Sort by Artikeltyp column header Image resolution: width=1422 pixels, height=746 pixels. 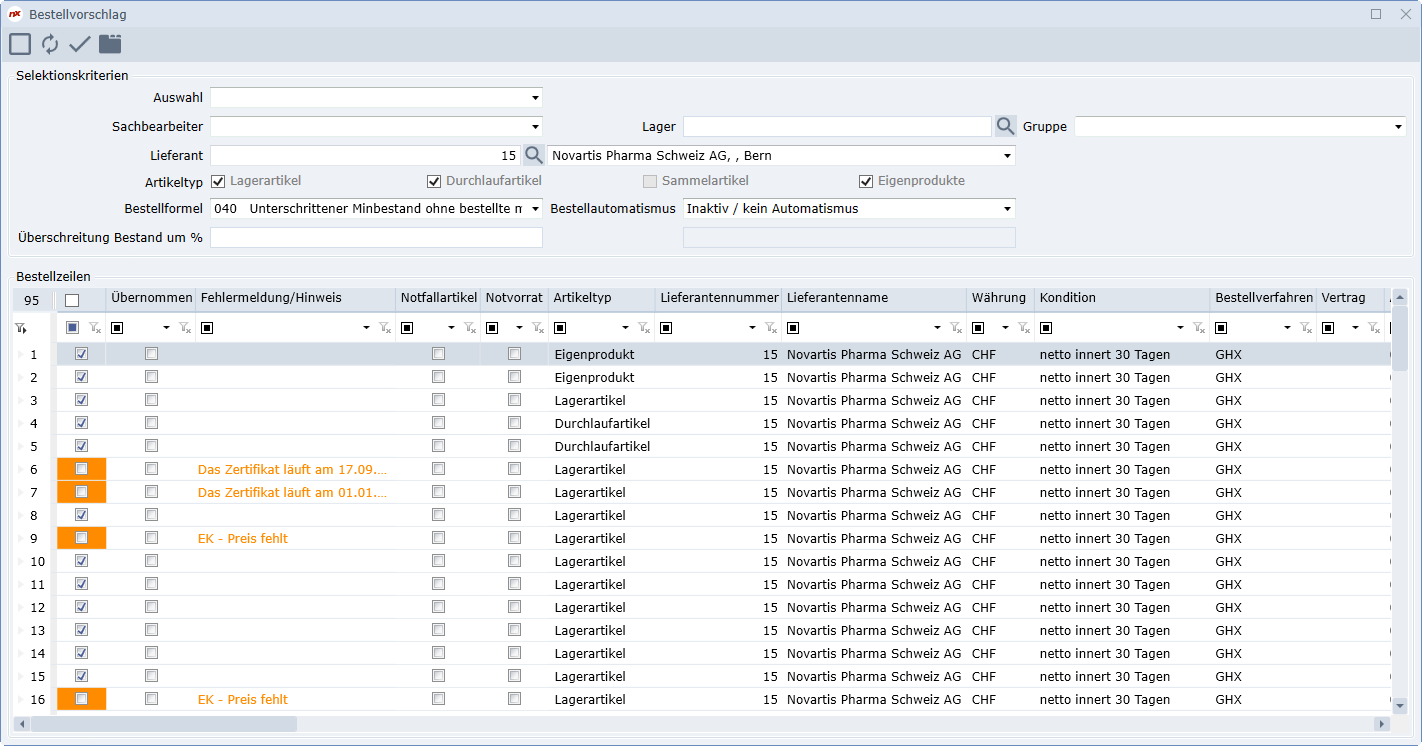582,298
